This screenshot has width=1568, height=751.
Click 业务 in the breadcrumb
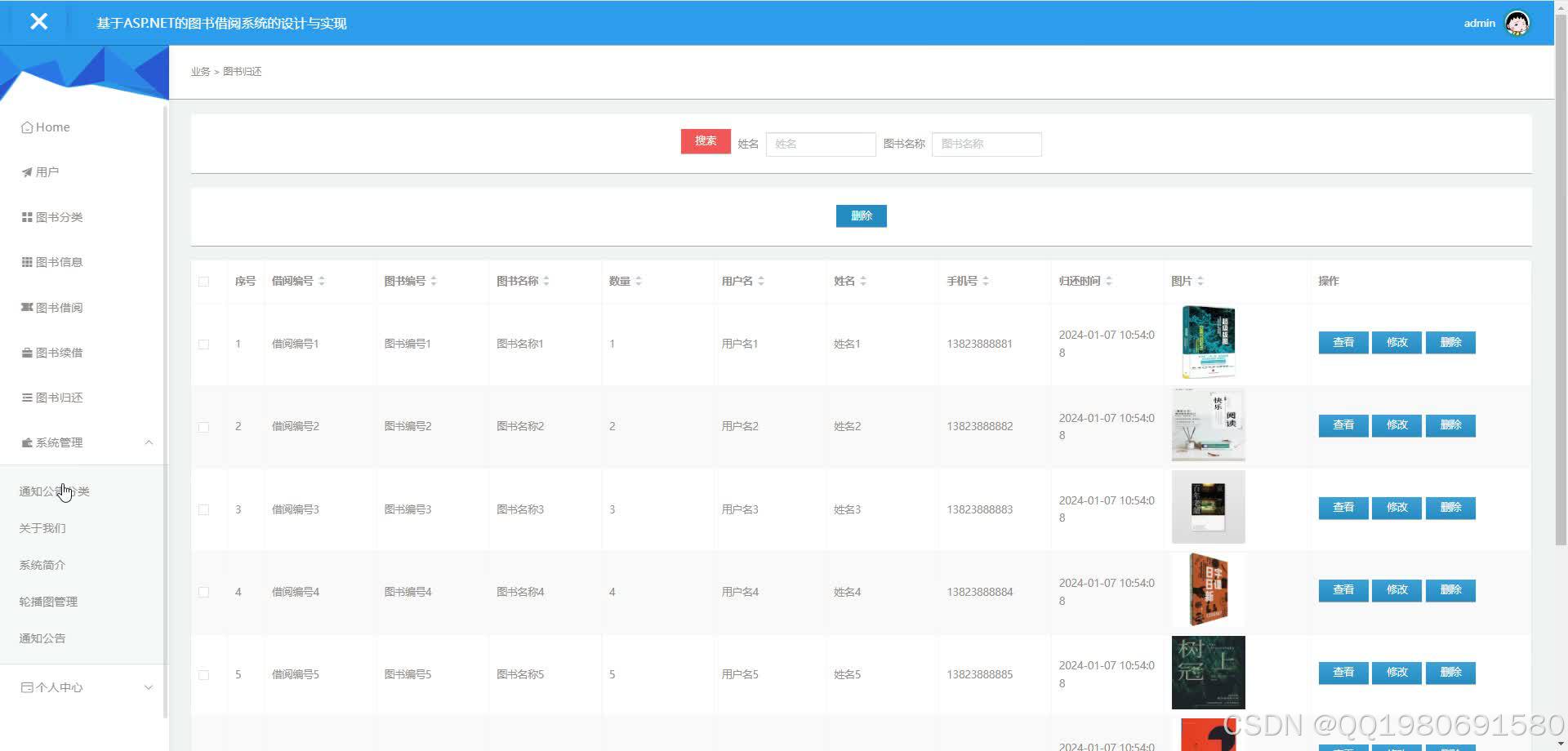200,72
